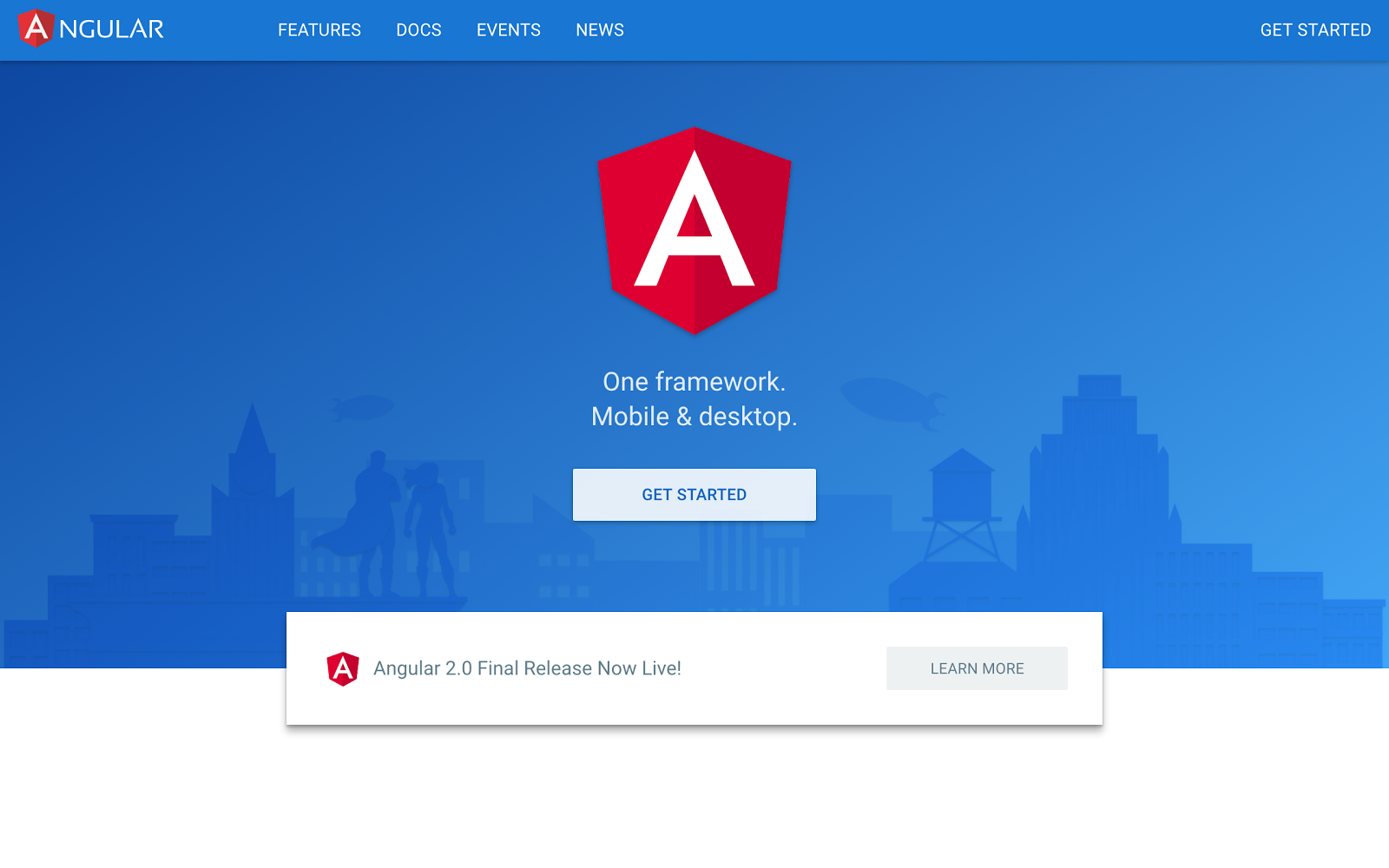Click the central GET STARTED button
The width and height of the screenshot is (1389, 868).
point(694,494)
